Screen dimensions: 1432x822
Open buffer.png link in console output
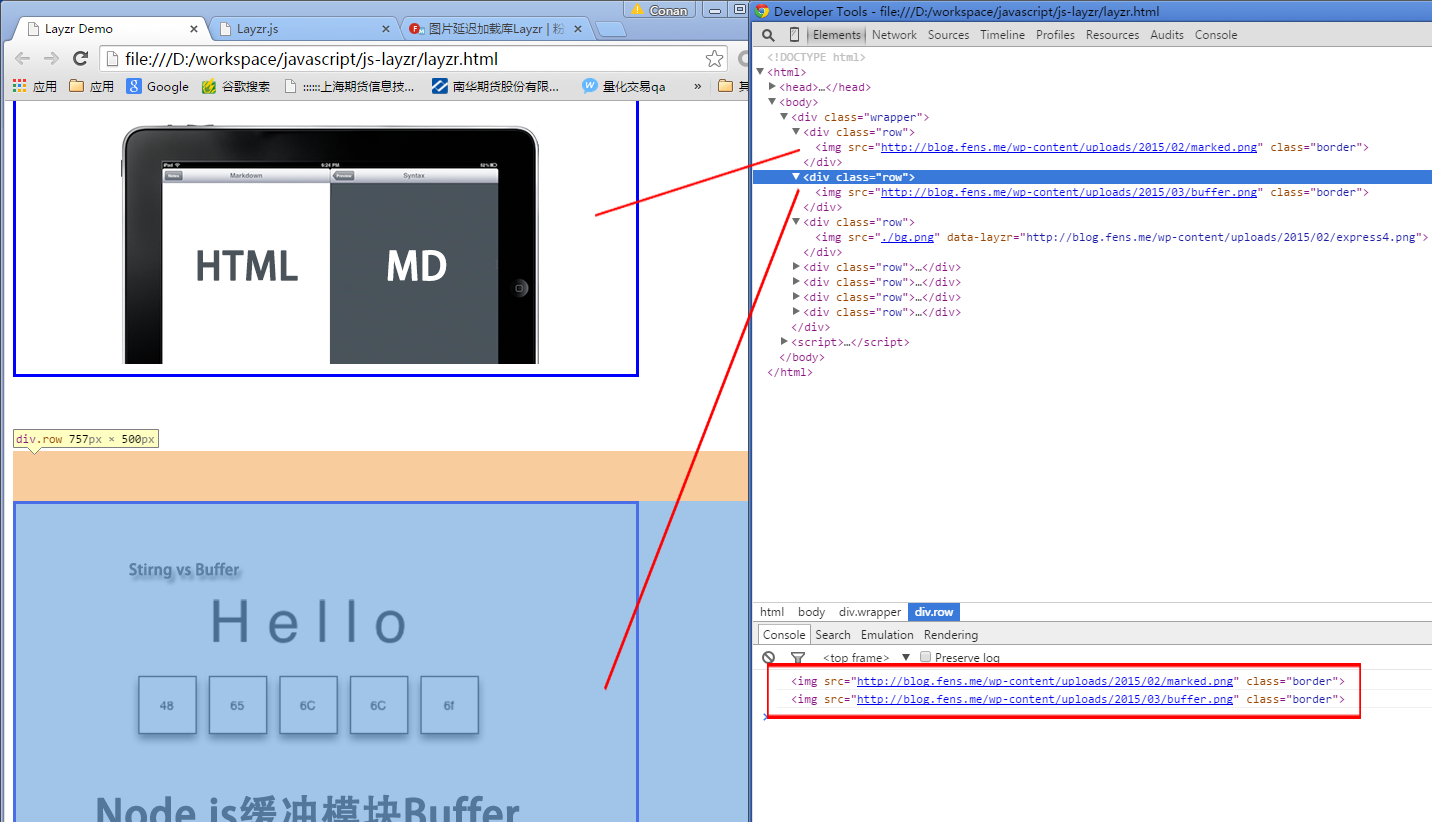pyautogui.click(x=1045, y=699)
